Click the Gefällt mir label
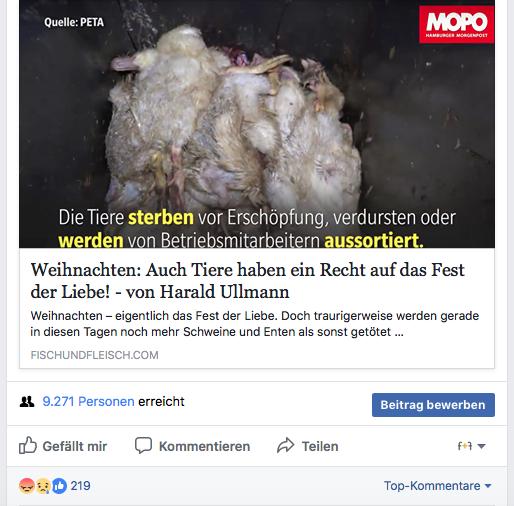 point(75,446)
